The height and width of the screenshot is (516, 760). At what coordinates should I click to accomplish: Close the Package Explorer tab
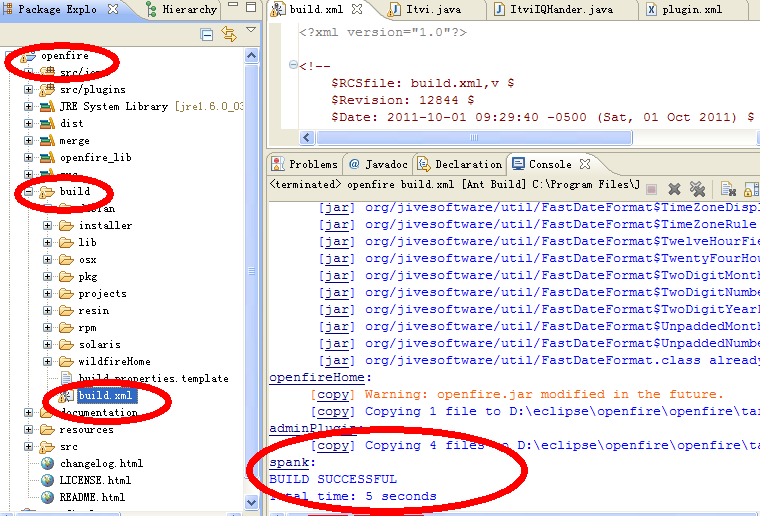click(x=113, y=9)
